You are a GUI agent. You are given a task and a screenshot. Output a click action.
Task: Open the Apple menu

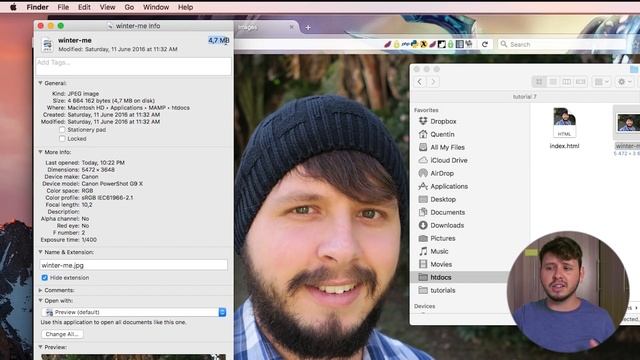point(13,7)
